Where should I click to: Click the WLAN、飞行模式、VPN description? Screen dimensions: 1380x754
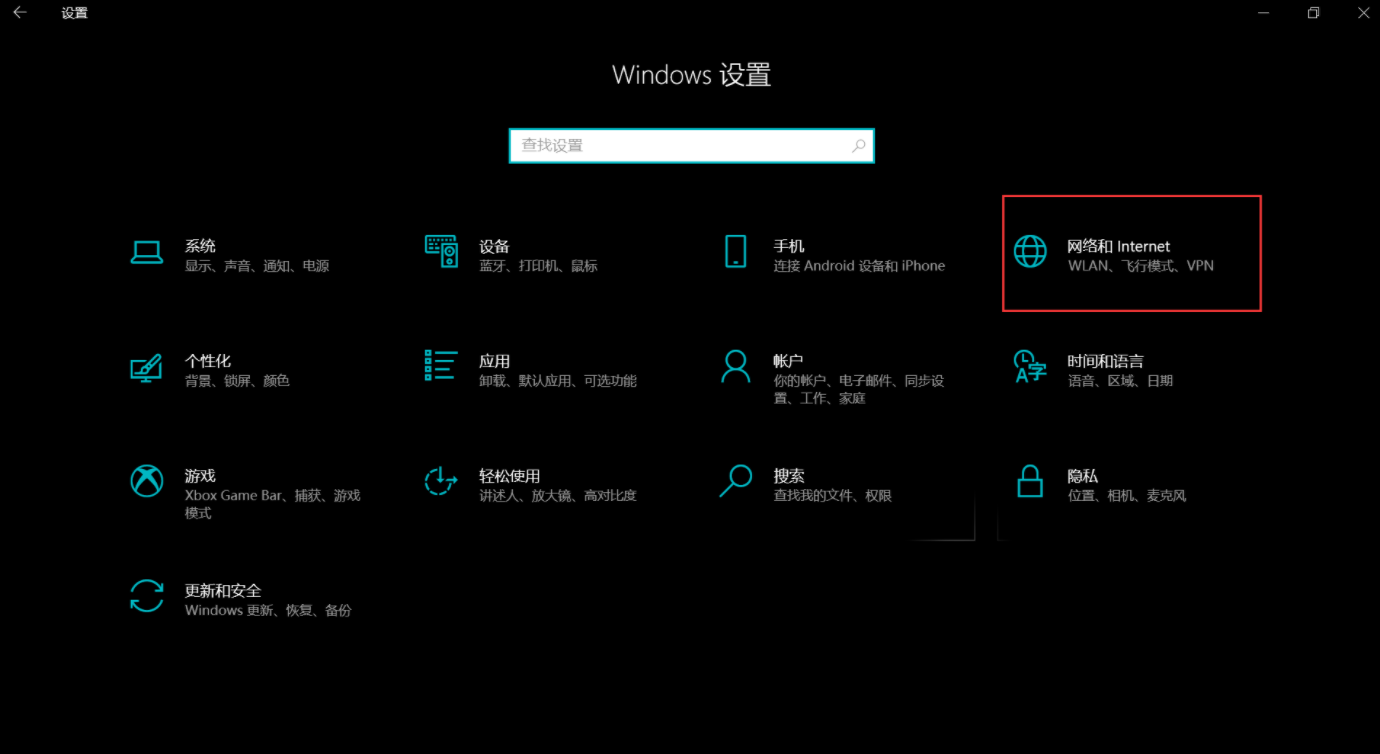click(x=1141, y=266)
